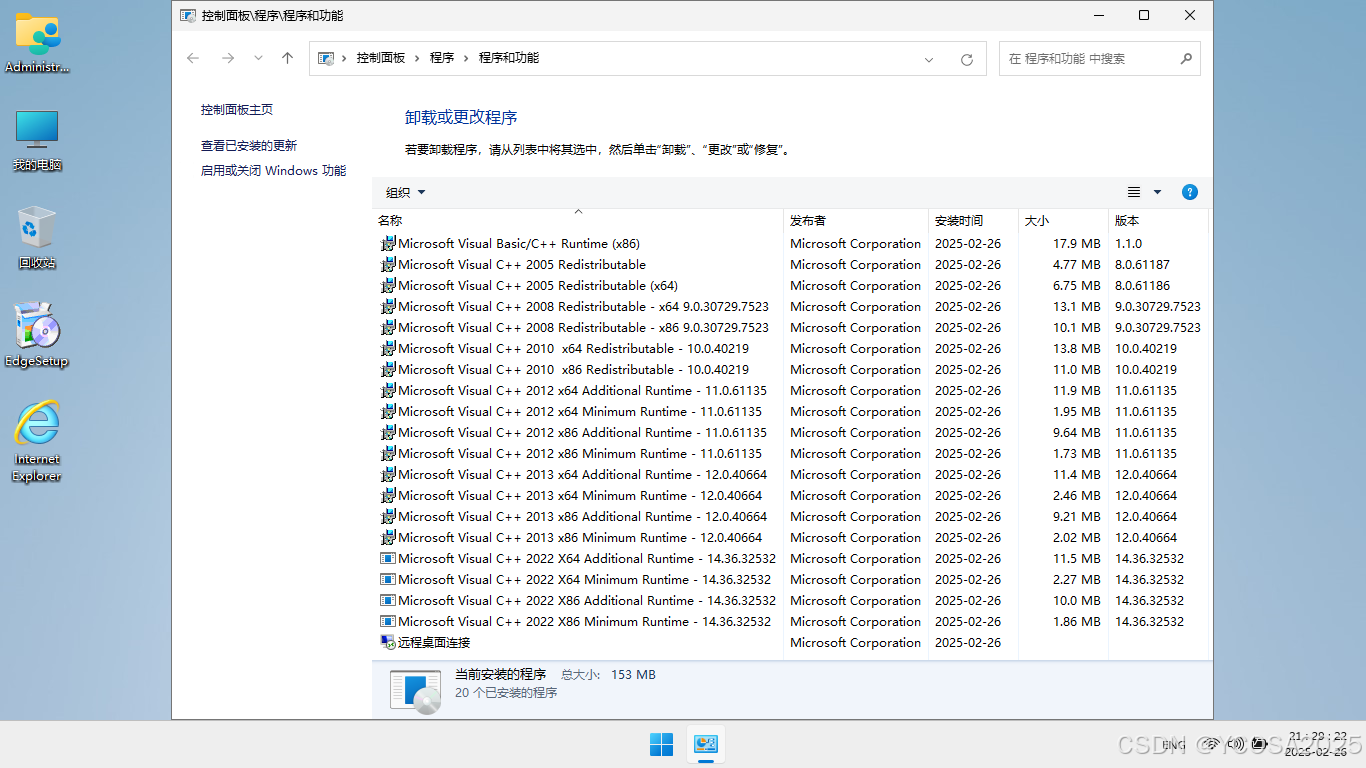Open the recent locations chevron
1366x768 pixels.
258,58
